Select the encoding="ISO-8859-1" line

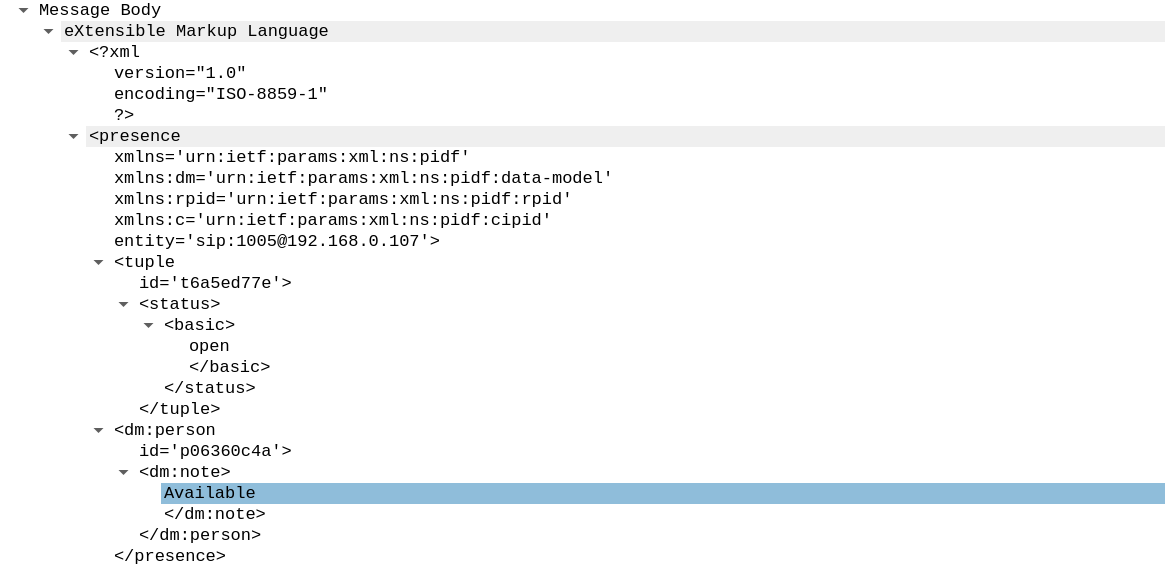pyautogui.click(x=221, y=94)
